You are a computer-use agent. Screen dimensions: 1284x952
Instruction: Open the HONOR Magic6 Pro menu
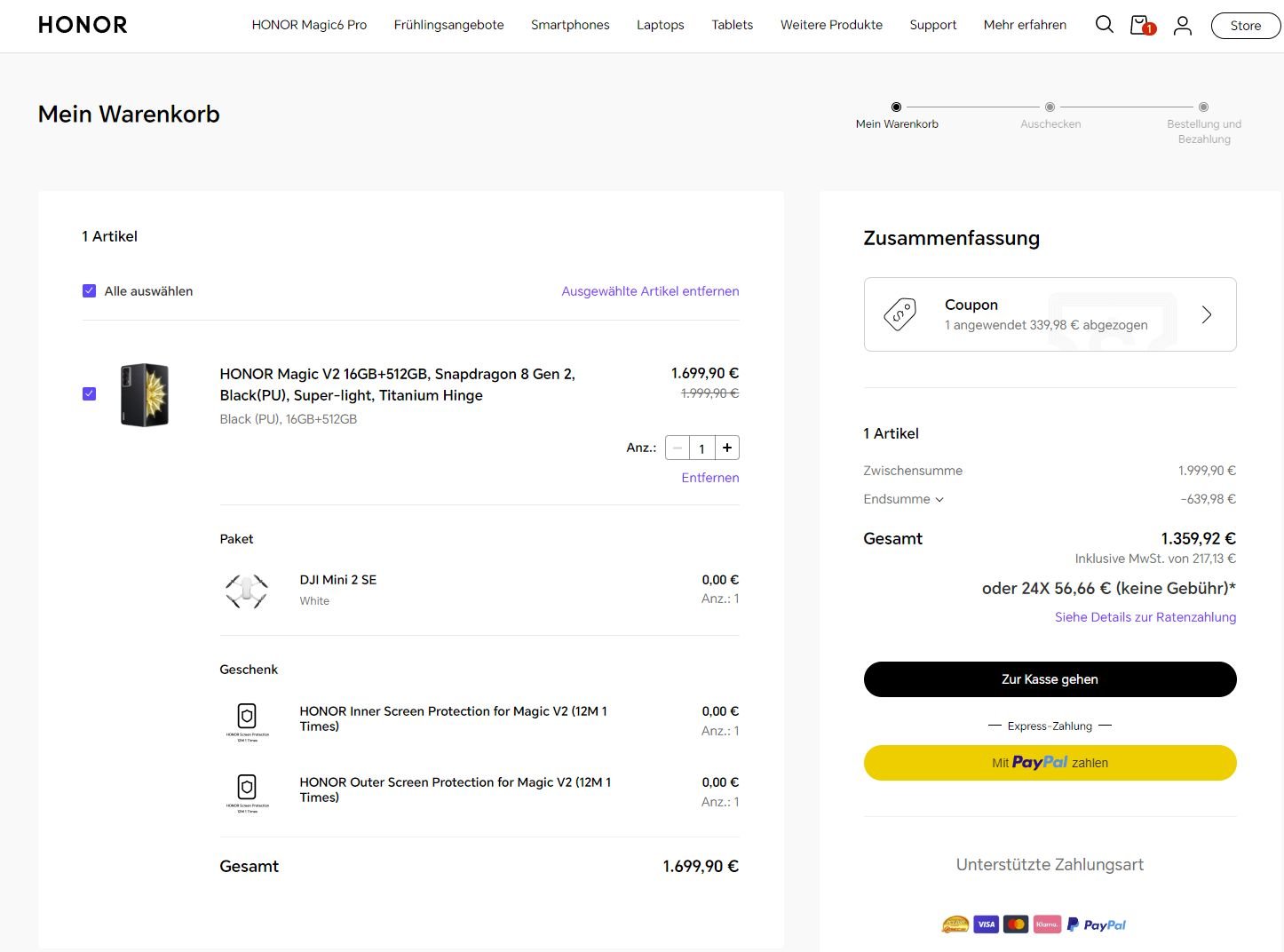click(x=309, y=25)
